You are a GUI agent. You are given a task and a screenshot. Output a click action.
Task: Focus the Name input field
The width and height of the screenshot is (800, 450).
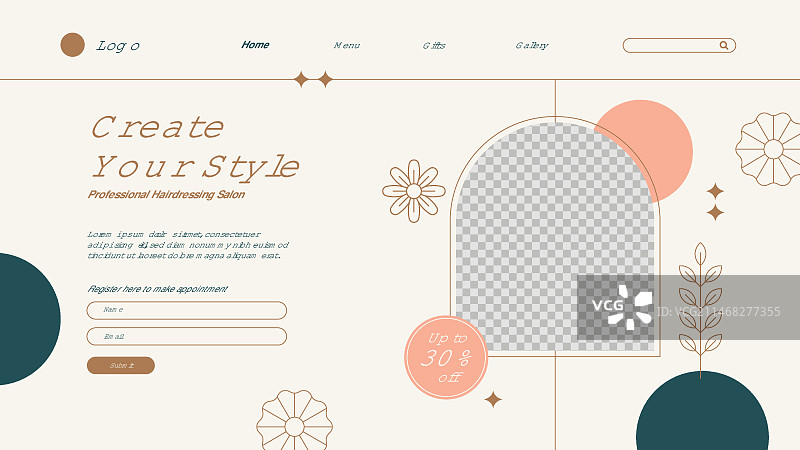tap(187, 310)
